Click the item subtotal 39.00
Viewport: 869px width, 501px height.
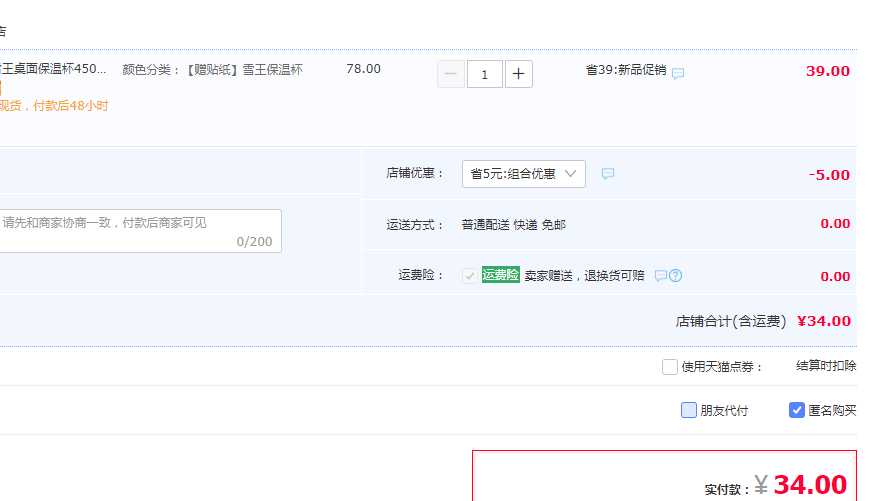(x=827, y=71)
